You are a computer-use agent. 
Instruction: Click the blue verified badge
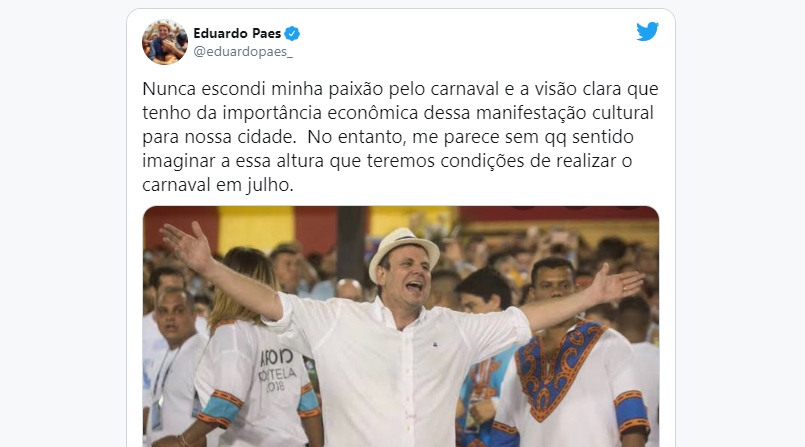click(292, 33)
